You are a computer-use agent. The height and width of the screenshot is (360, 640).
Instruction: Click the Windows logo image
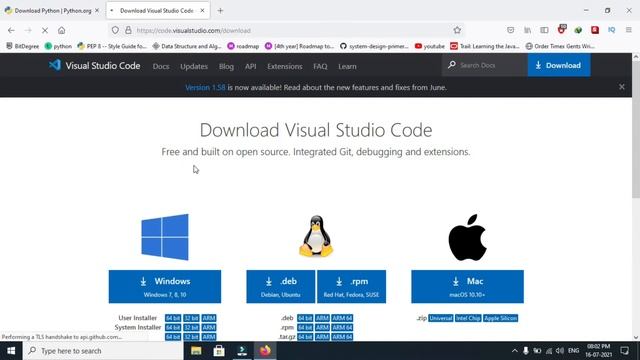pyautogui.click(x=165, y=237)
